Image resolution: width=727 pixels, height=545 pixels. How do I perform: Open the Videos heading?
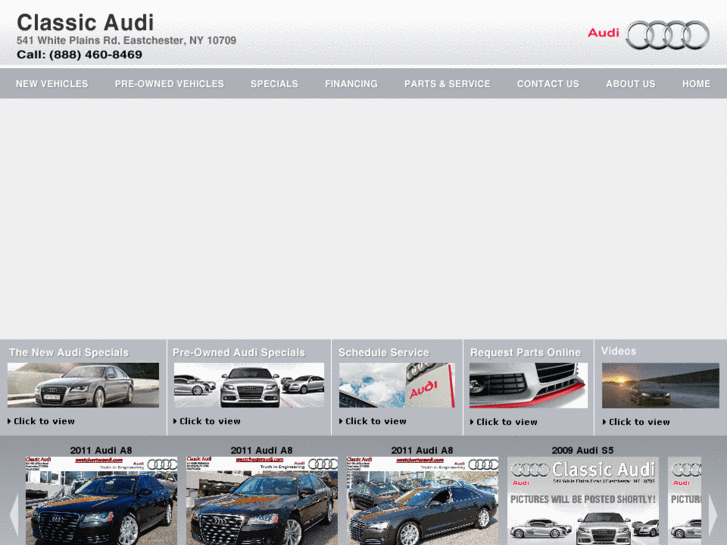click(619, 351)
